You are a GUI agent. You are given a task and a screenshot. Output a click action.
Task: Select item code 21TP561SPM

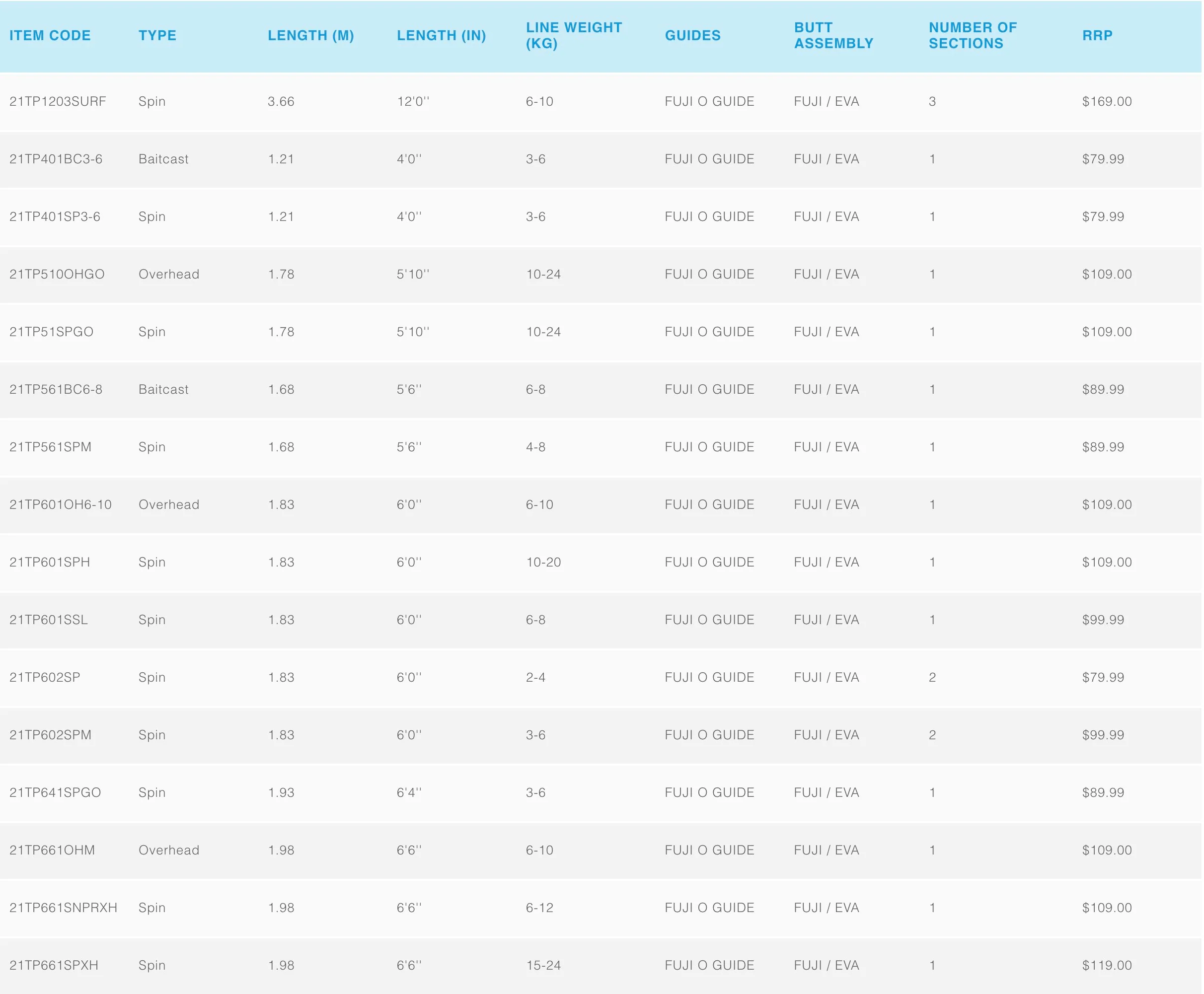tap(50, 447)
